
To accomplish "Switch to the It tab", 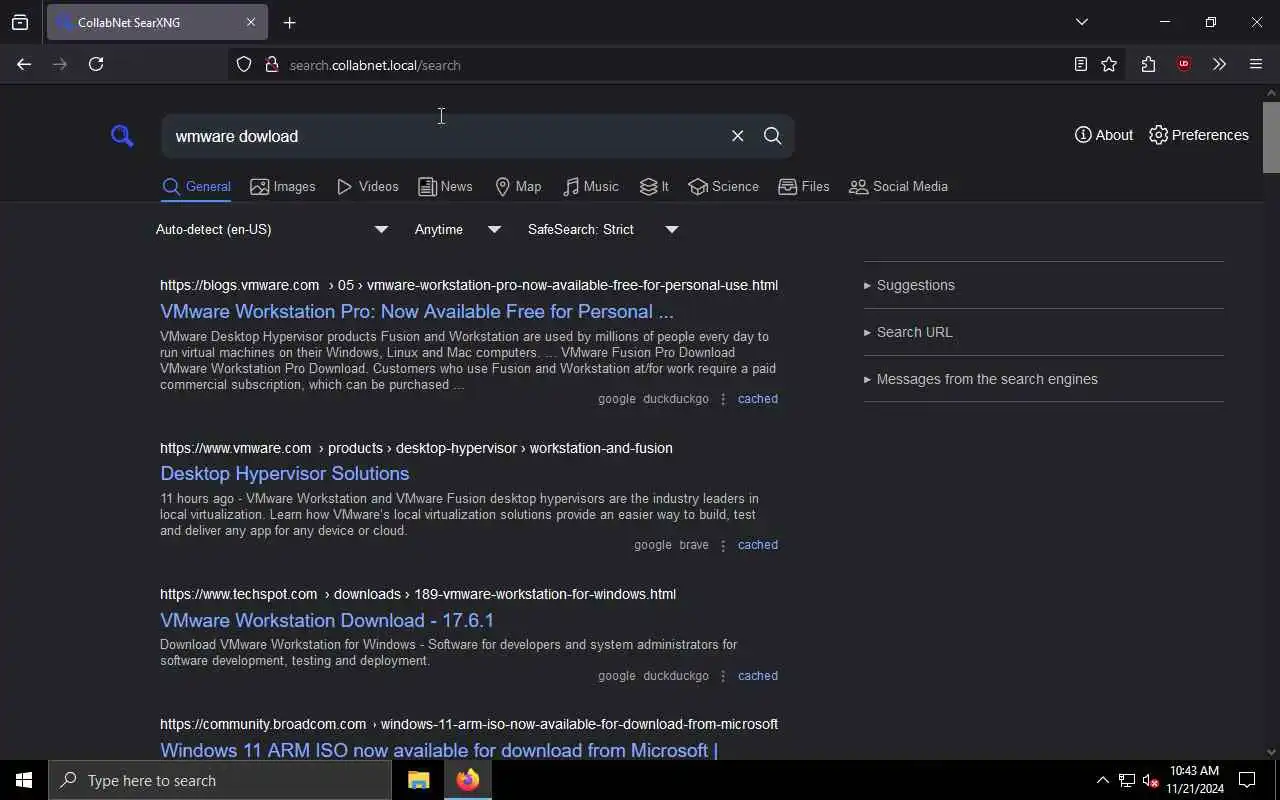I will [654, 187].
